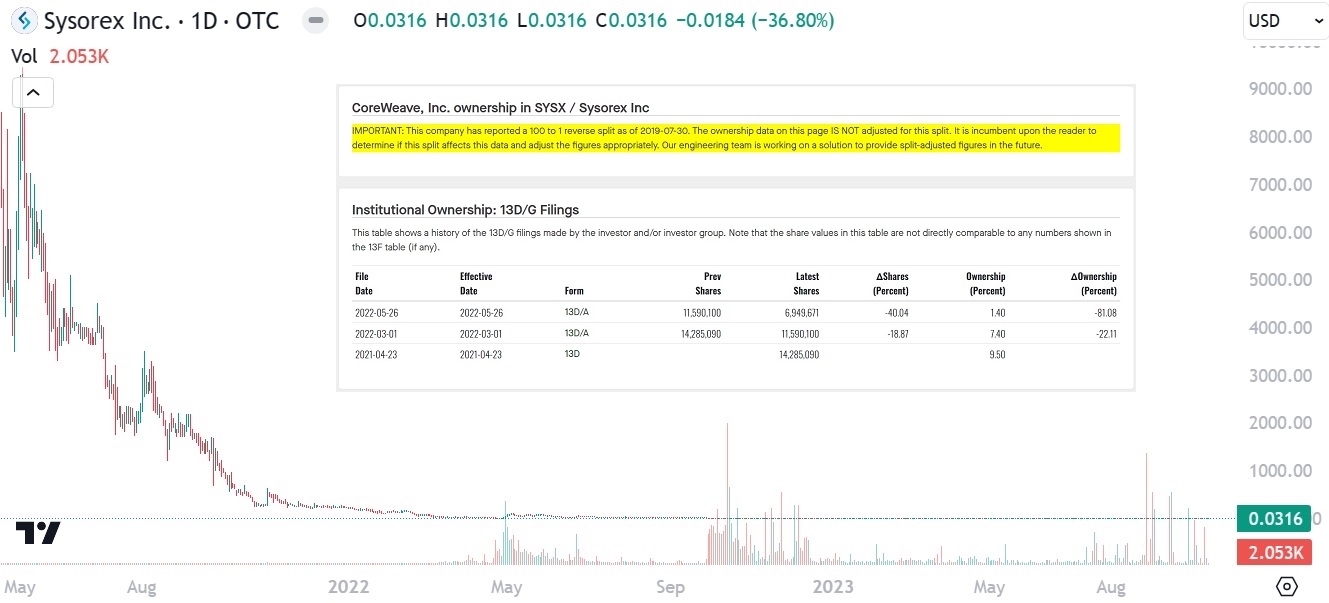Viewport: 1329px width, 603px height.
Task: Click the 14,285,090 latest shares cell in 2021-04-23 row
Action: click(797, 354)
